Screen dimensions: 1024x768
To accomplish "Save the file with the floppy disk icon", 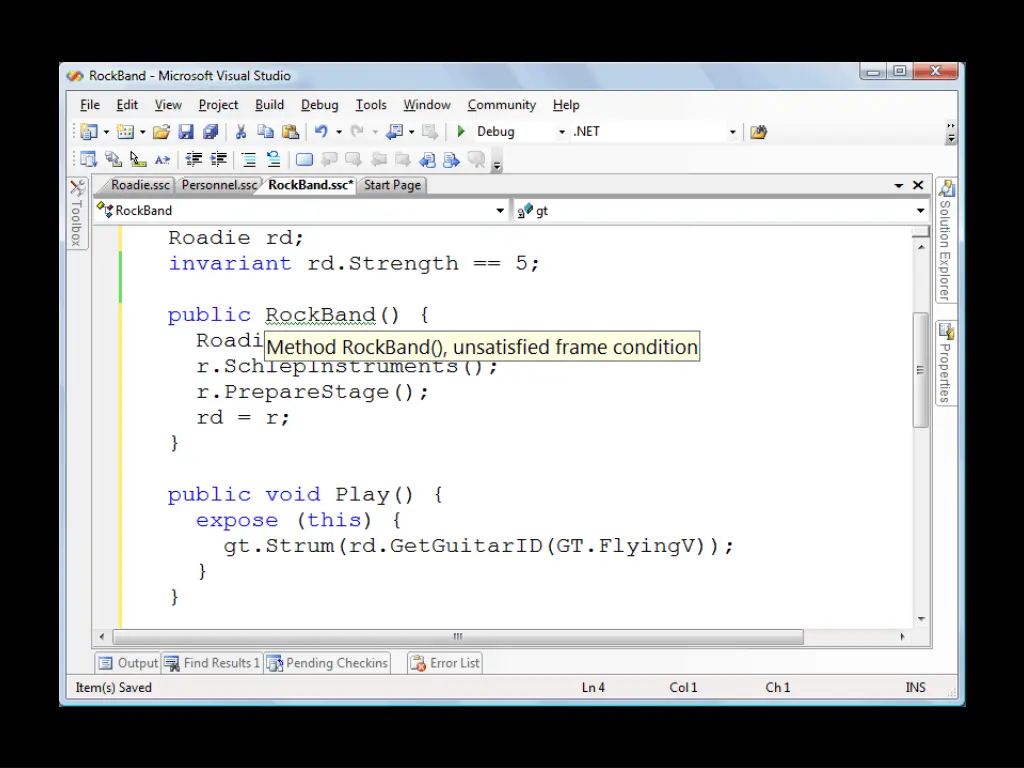I will pyautogui.click(x=186, y=132).
